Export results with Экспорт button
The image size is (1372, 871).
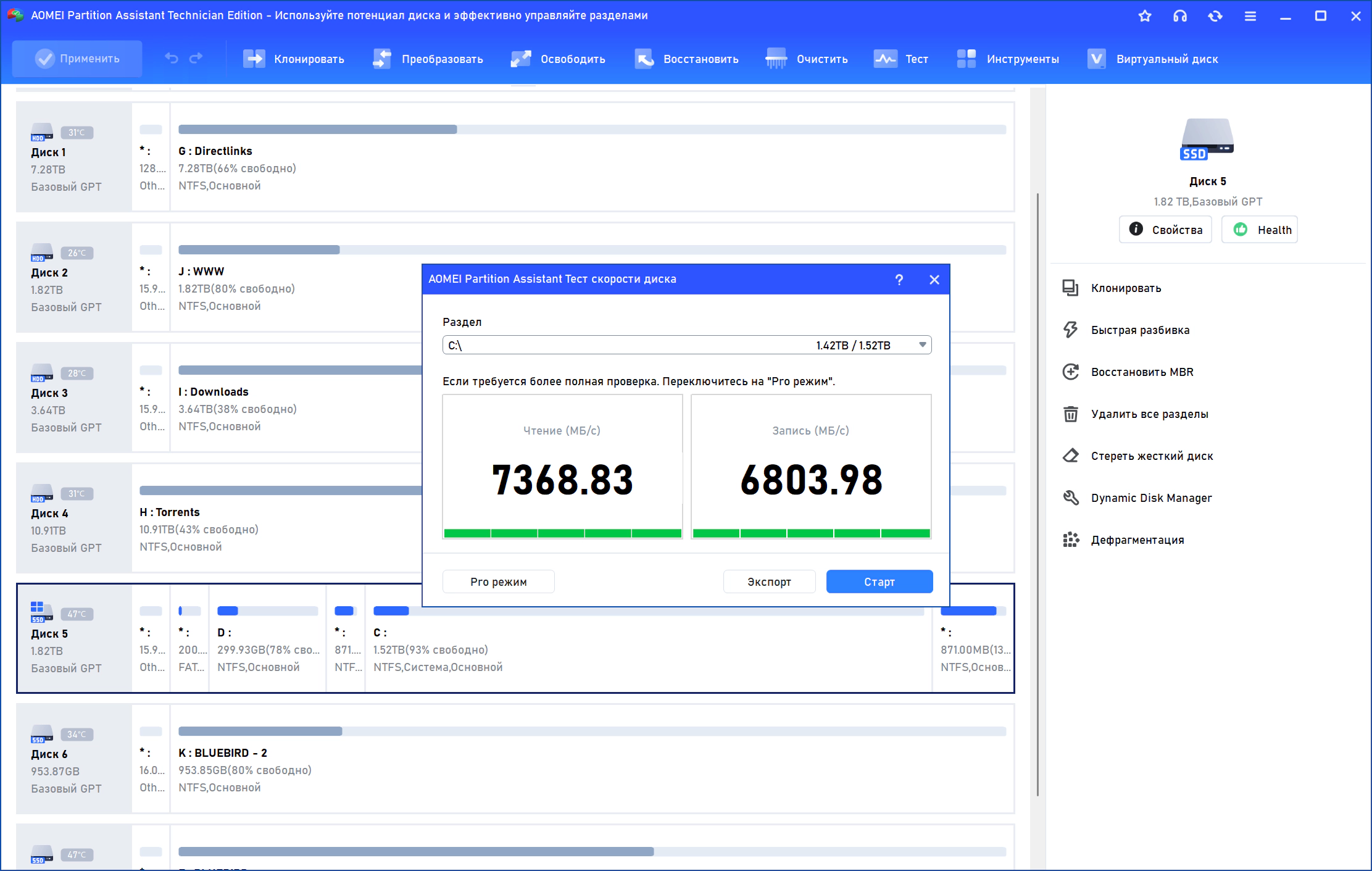click(769, 581)
